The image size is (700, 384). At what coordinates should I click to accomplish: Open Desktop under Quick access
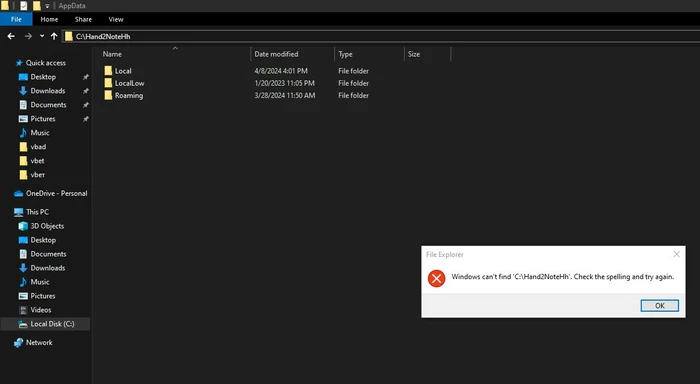[x=43, y=77]
